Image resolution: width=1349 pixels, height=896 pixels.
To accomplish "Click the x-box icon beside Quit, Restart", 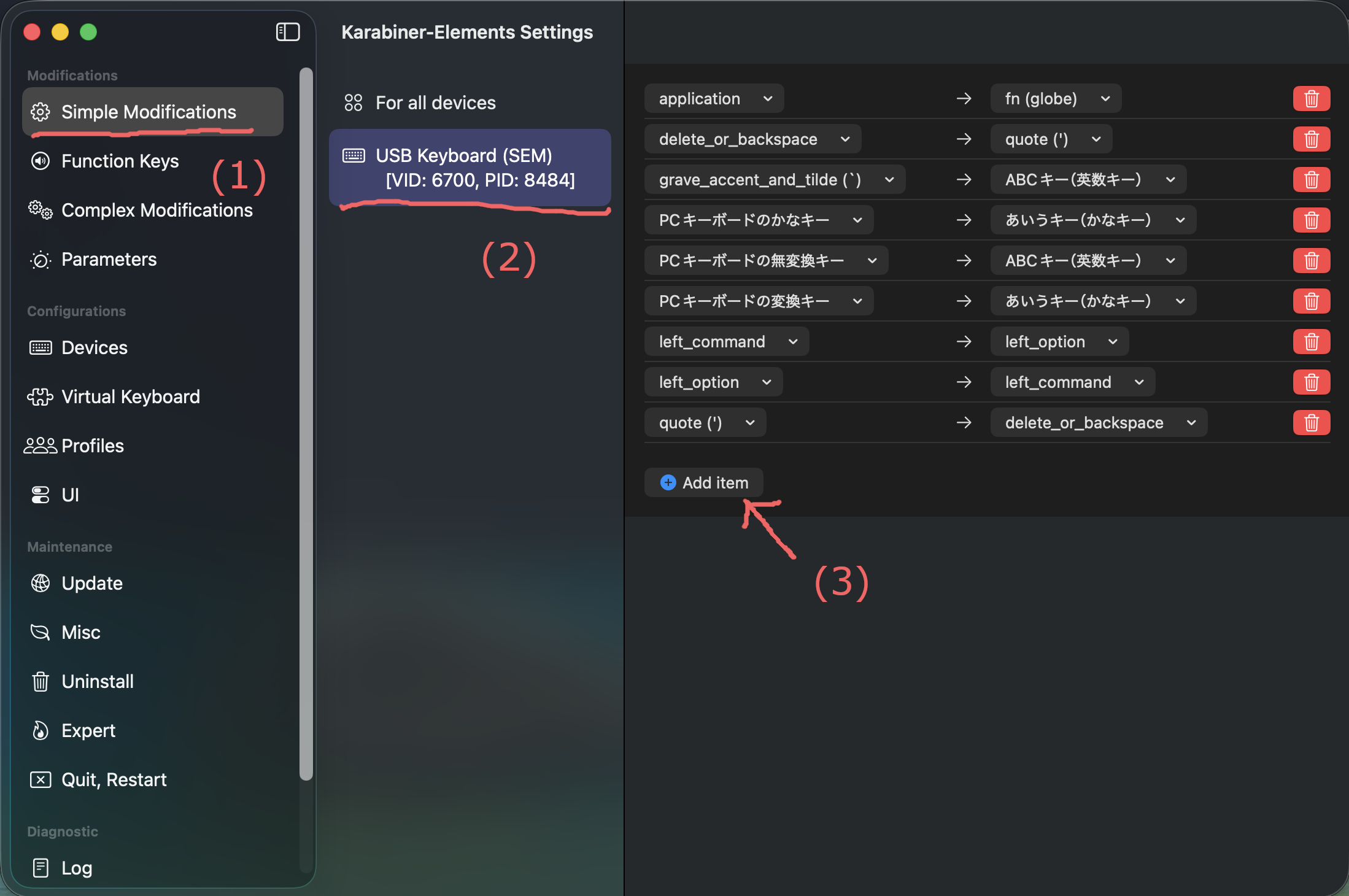I will tap(41, 779).
